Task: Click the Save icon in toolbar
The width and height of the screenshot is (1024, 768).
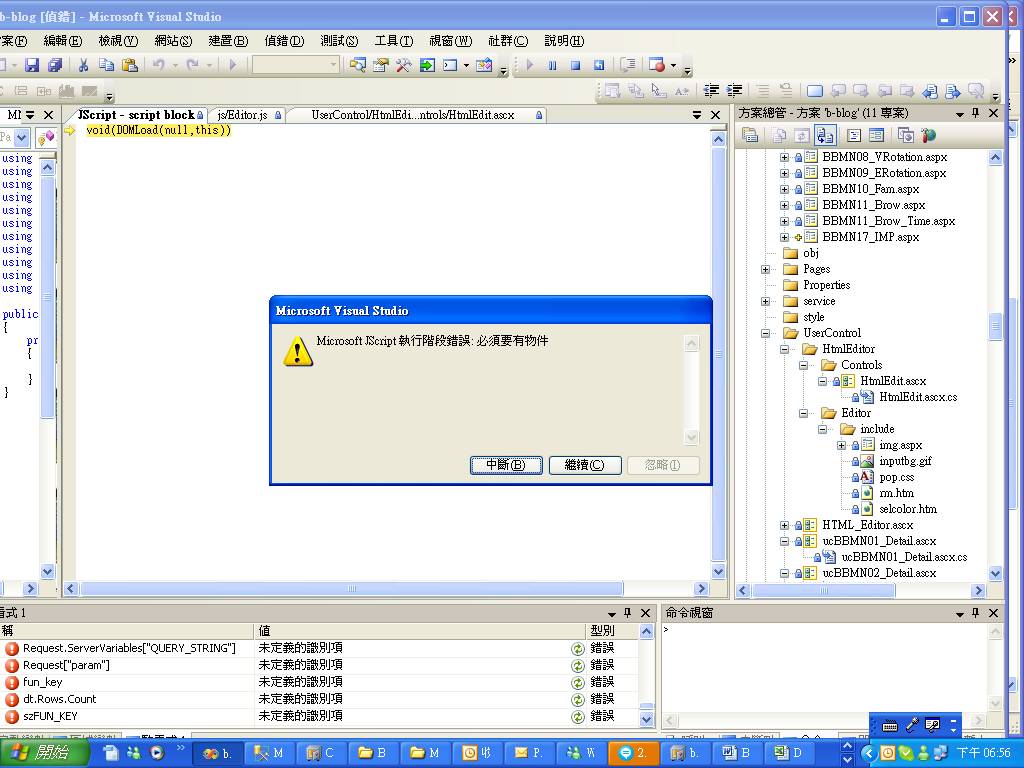Action: pyautogui.click(x=32, y=65)
